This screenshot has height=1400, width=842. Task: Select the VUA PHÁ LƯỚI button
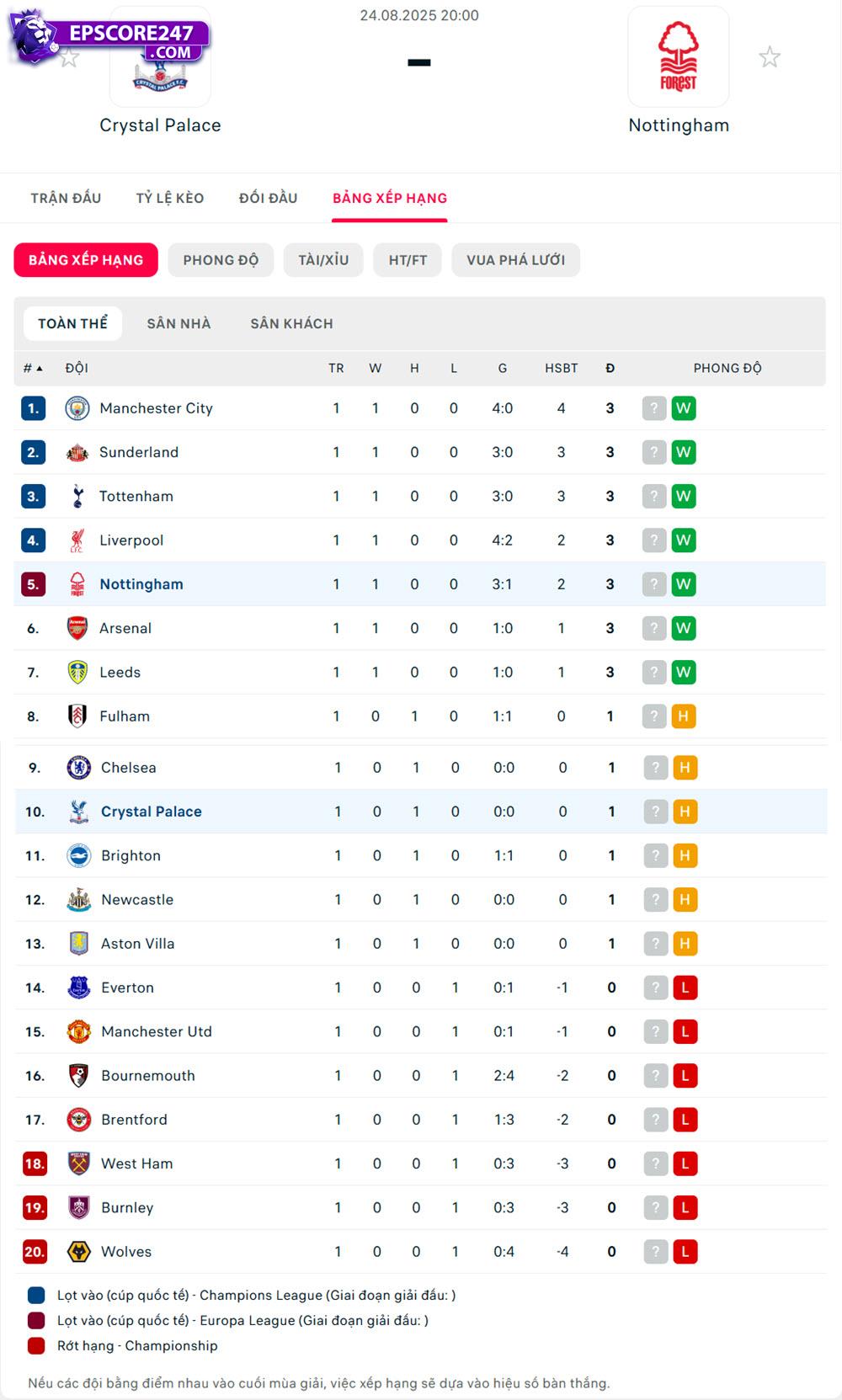(x=515, y=260)
